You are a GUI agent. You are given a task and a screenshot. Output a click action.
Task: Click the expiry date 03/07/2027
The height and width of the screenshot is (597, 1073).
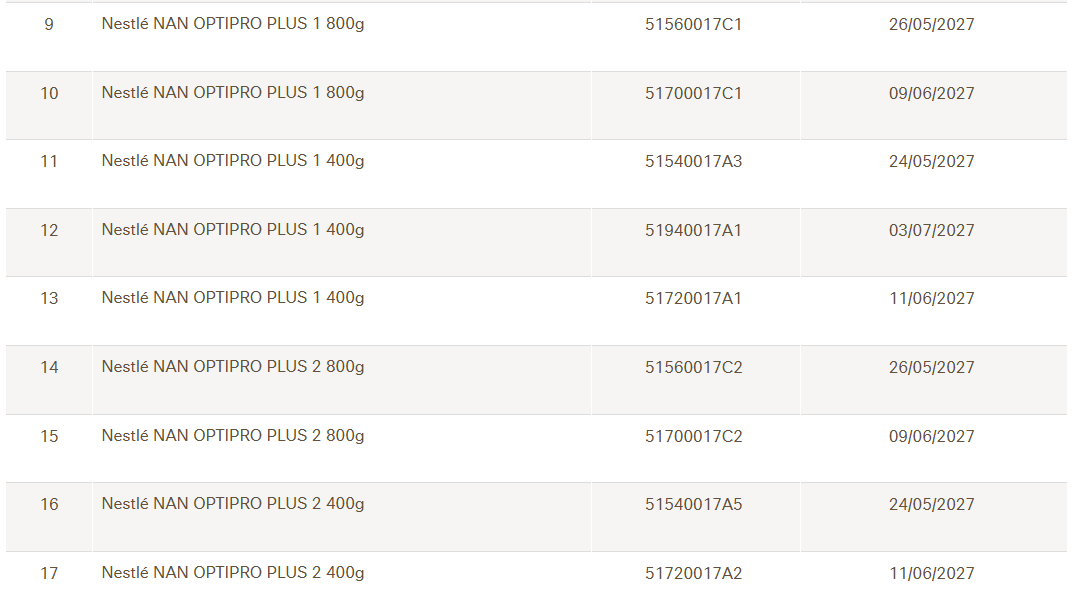click(931, 231)
